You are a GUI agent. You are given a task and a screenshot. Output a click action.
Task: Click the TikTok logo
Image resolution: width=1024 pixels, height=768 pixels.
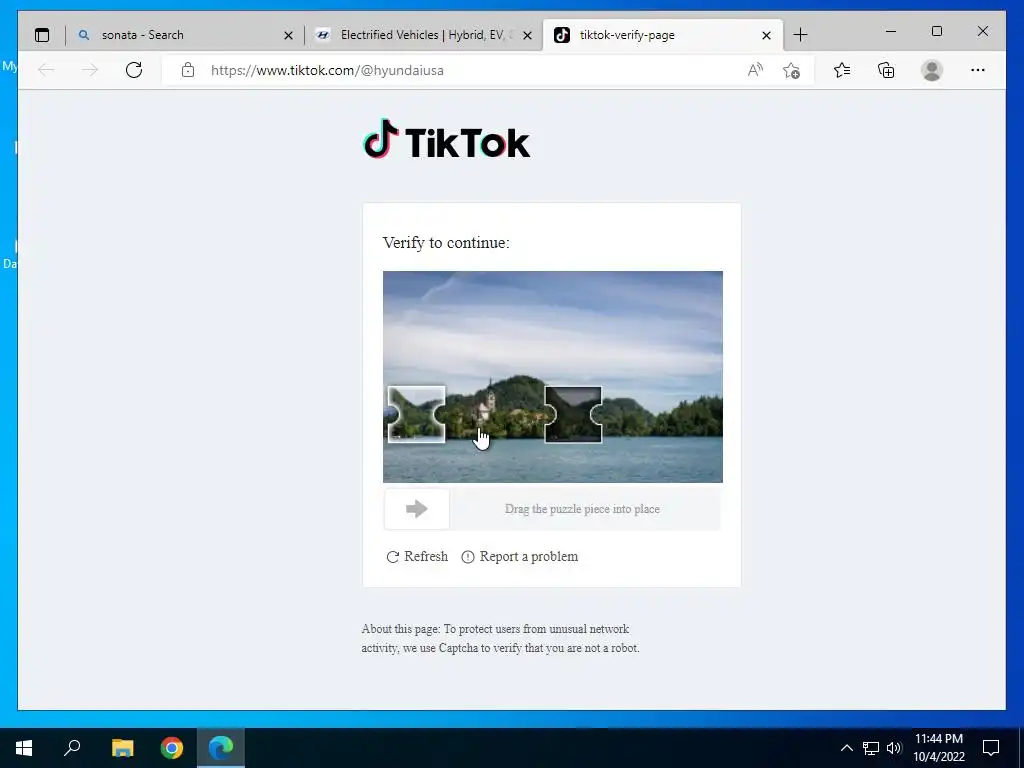tap(446, 139)
